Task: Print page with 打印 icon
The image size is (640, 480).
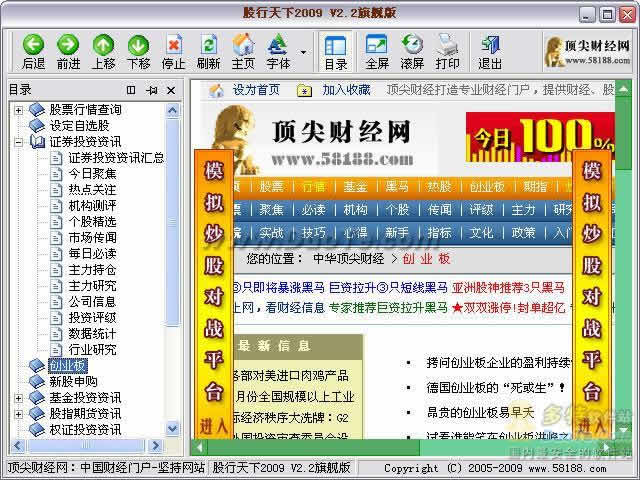Action: (447, 44)
